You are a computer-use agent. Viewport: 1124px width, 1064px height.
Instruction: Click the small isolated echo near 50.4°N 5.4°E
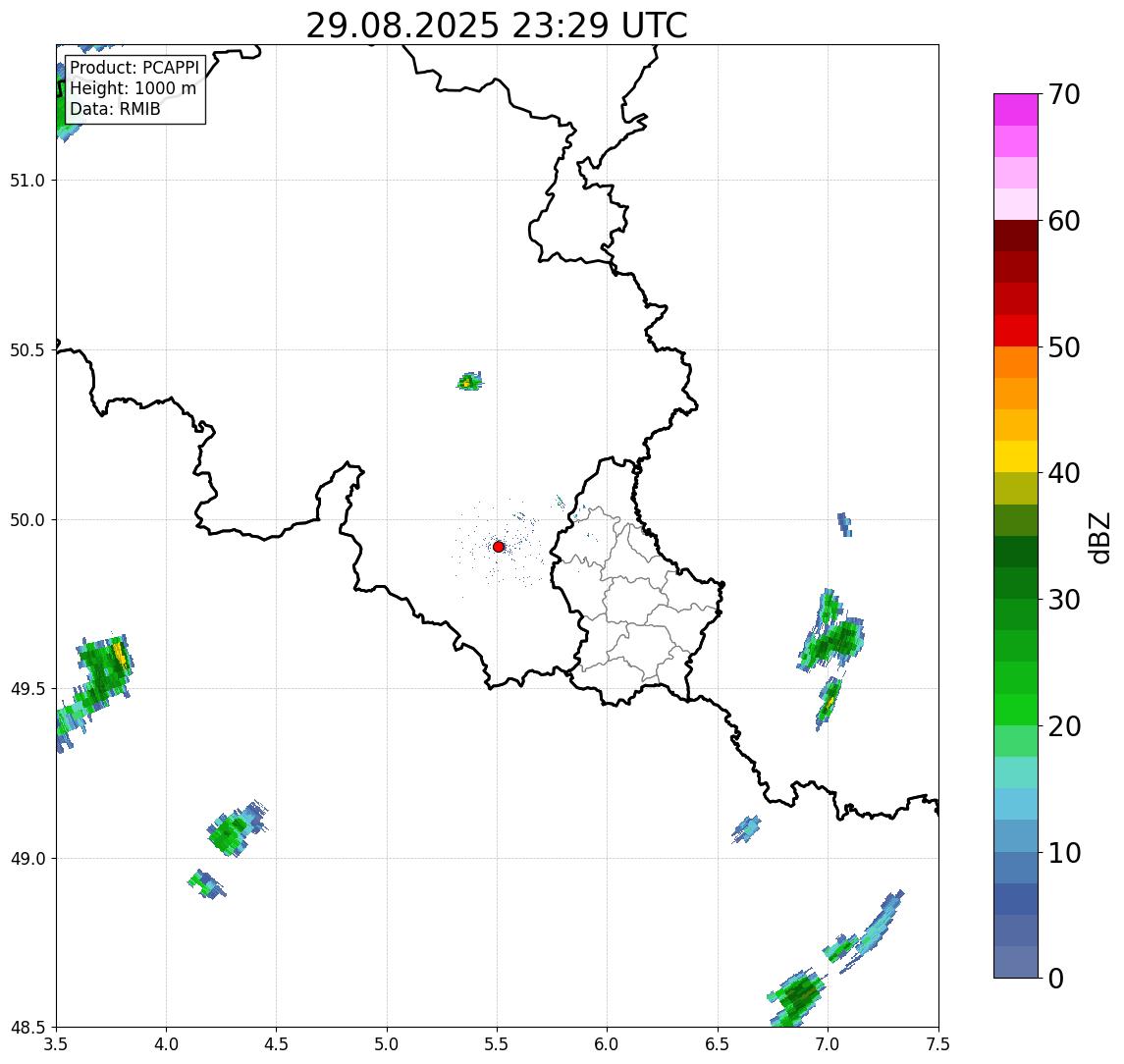469,381
